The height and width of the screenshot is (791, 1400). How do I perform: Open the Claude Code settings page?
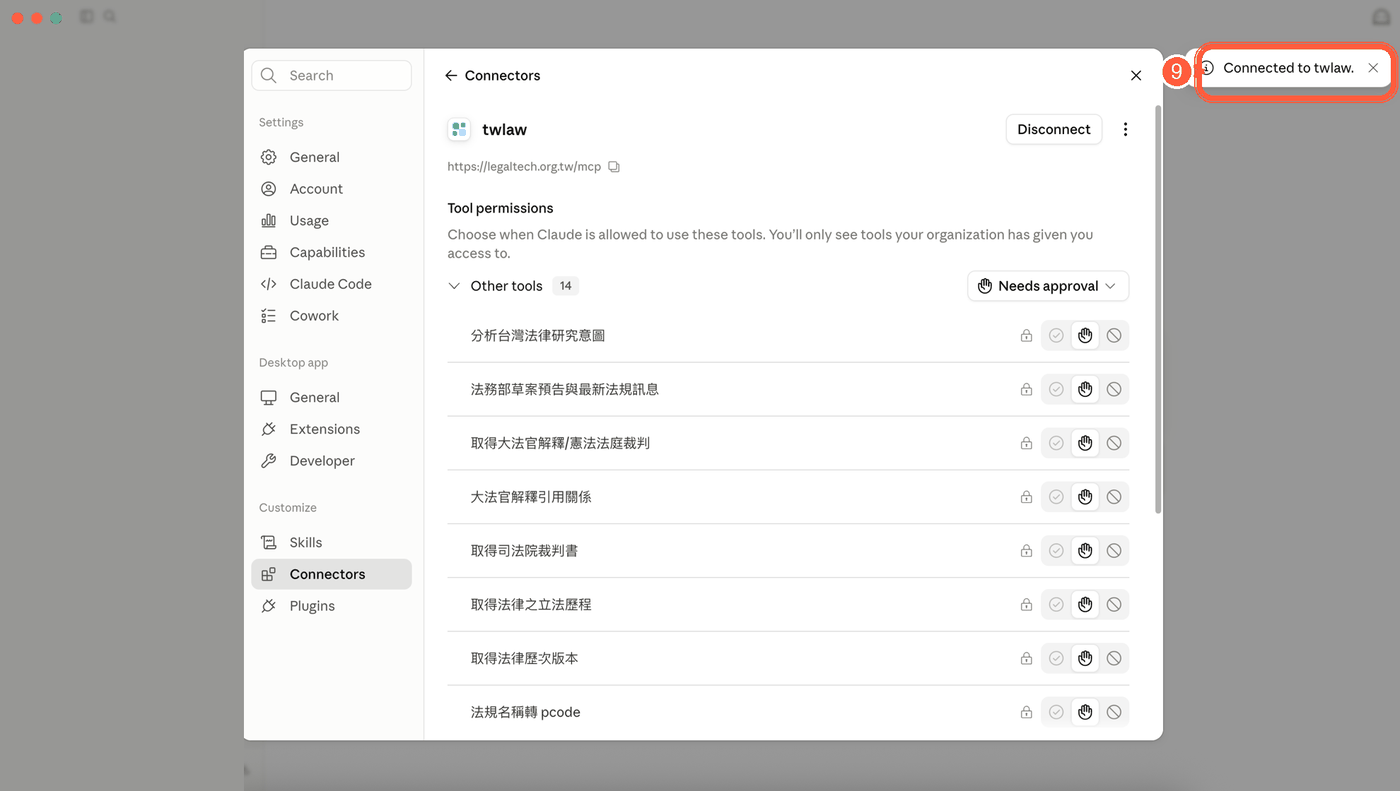pyautogui.click(x=331, y=284)
